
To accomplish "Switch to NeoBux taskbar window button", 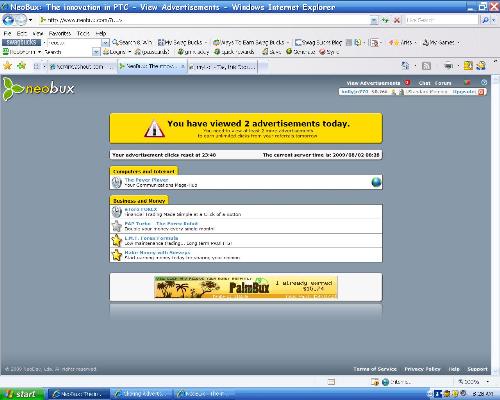I will [79, 394].
